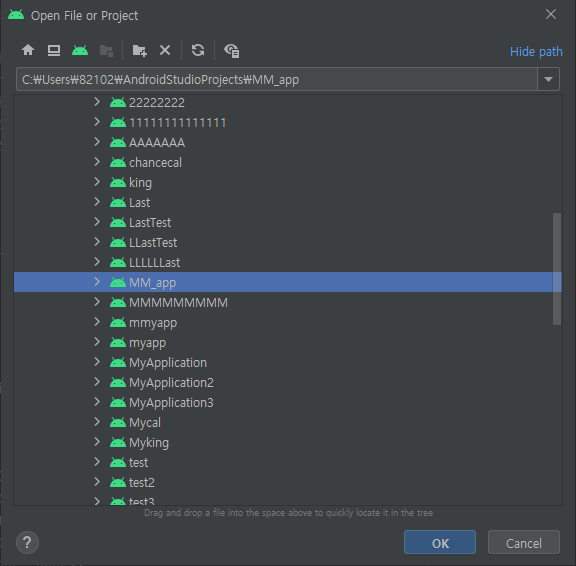Expand the Last project folder
This screenshot has height=566, width=576.
97,202
